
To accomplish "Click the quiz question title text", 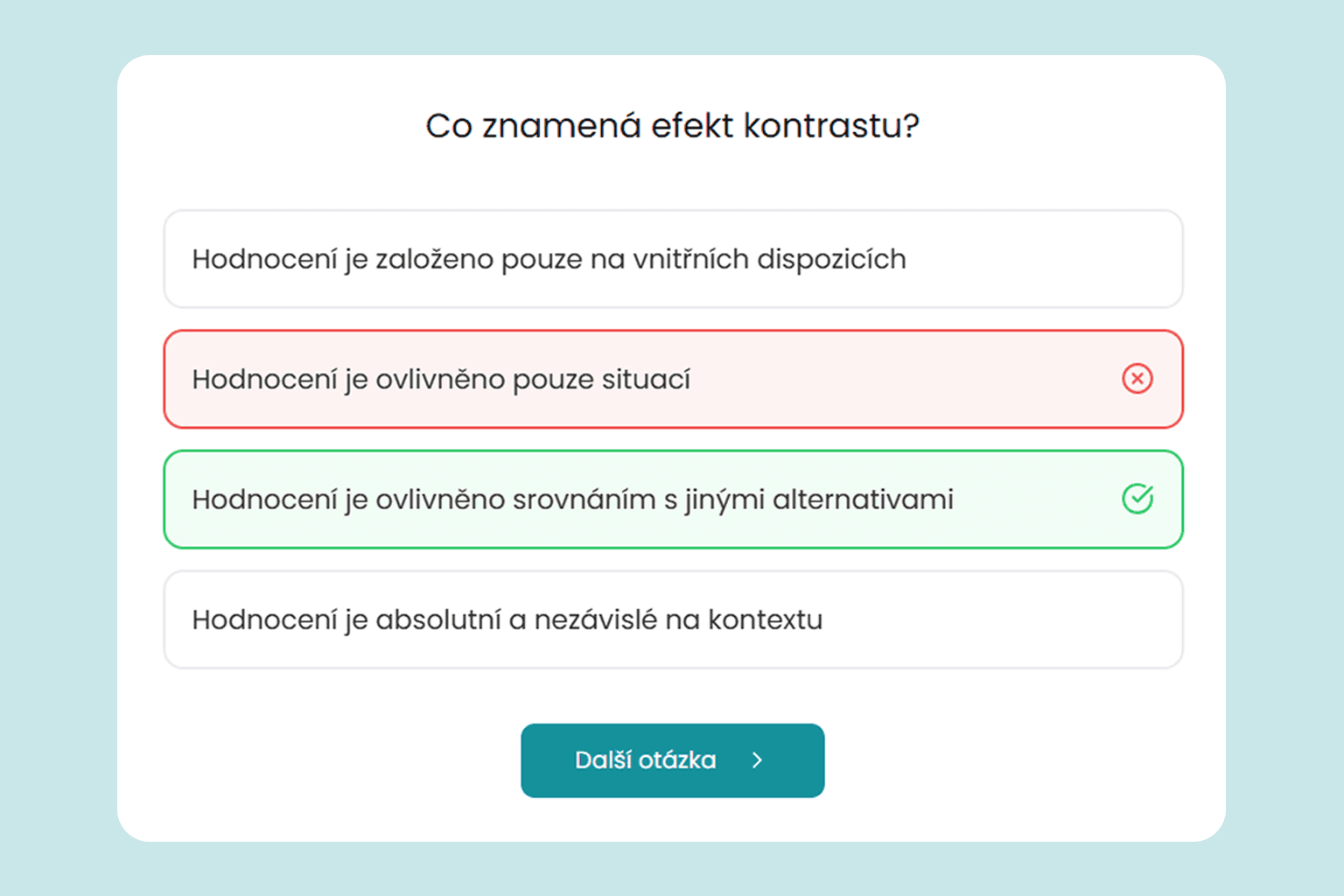I will click(x=672, y=125).
